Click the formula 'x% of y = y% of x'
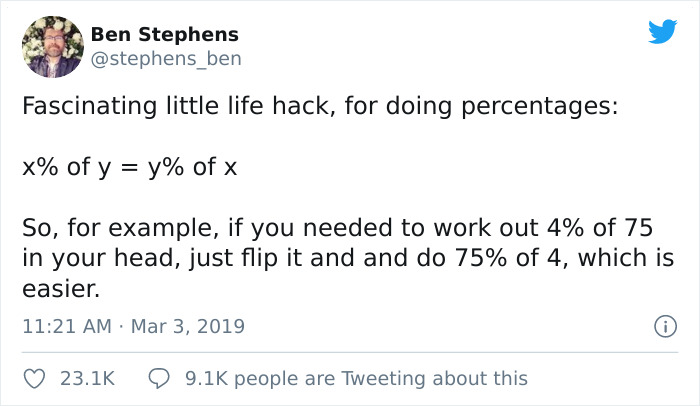Viewport: 700px width, 406px height. pyautogui.click(x=129, y=167)
